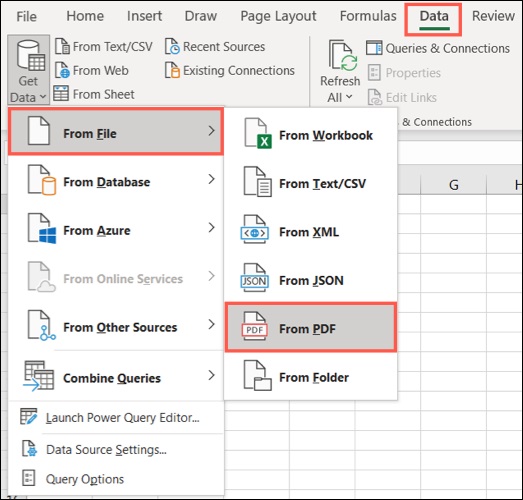Viewport: 523px width, 500px height.
Task: Click the From Folder icon
Action: click(257, 376)
